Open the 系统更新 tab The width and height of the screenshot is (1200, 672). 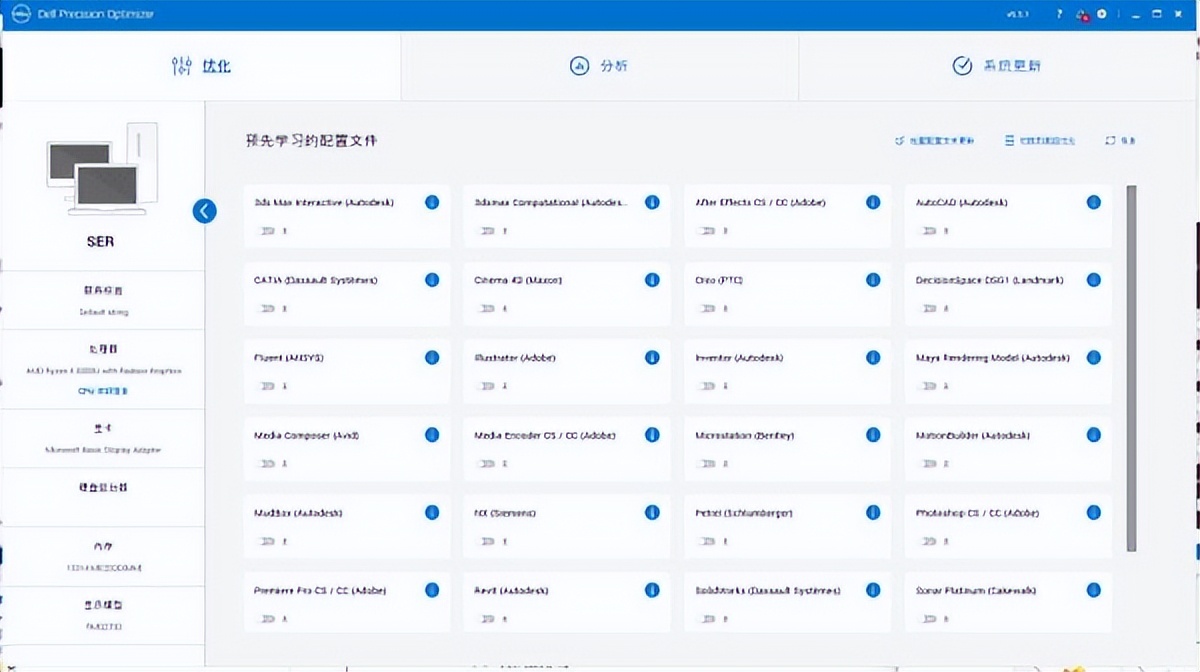click(996, 66)
